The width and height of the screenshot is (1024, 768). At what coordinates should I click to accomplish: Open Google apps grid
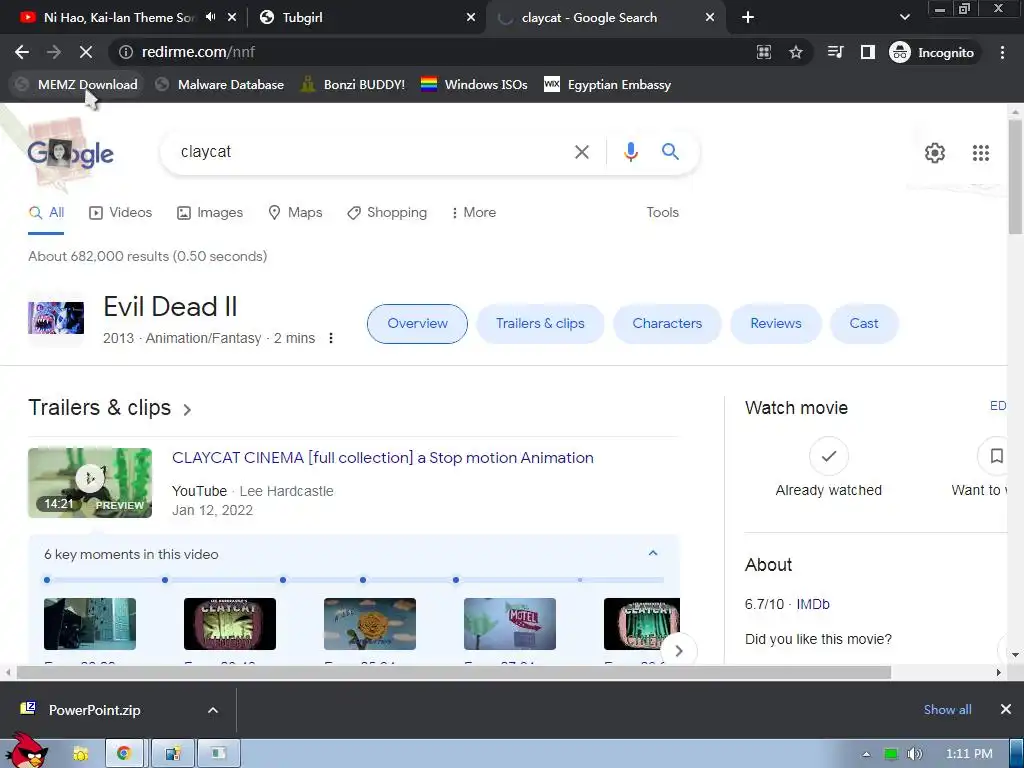pyautogui.click(x=981, y=153)
